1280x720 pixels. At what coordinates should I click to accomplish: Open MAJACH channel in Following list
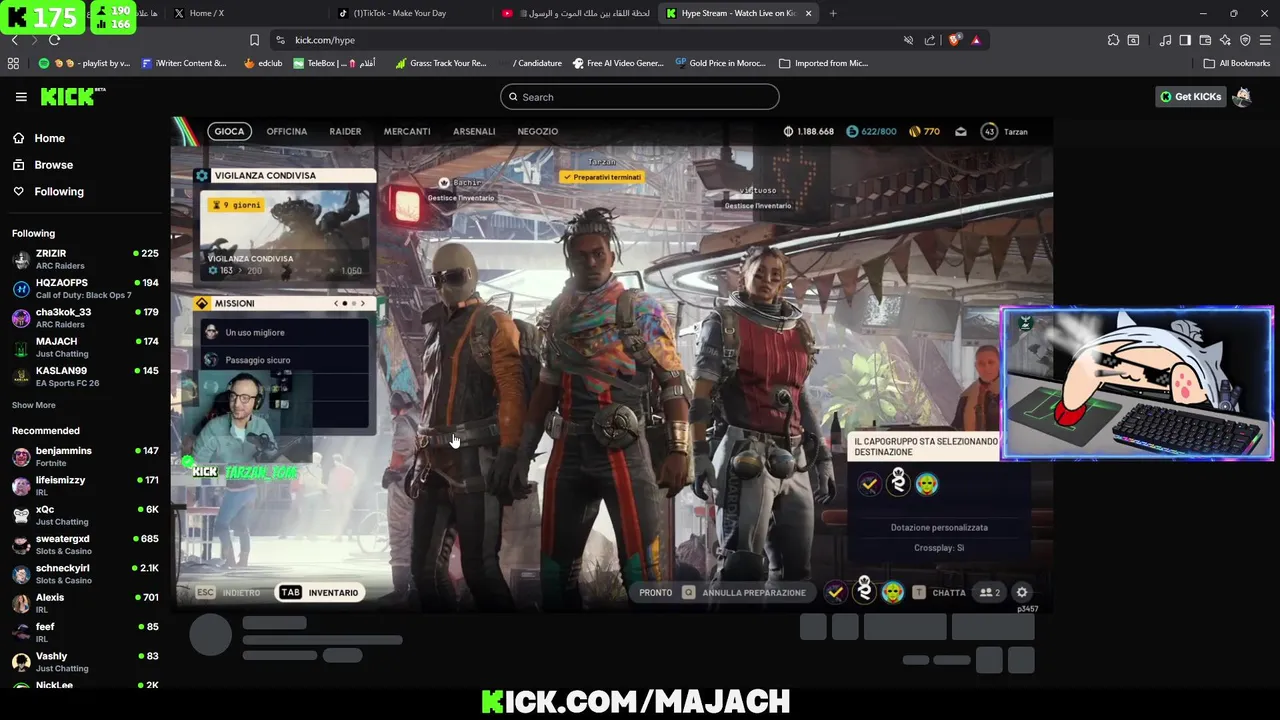click(85, 347)
